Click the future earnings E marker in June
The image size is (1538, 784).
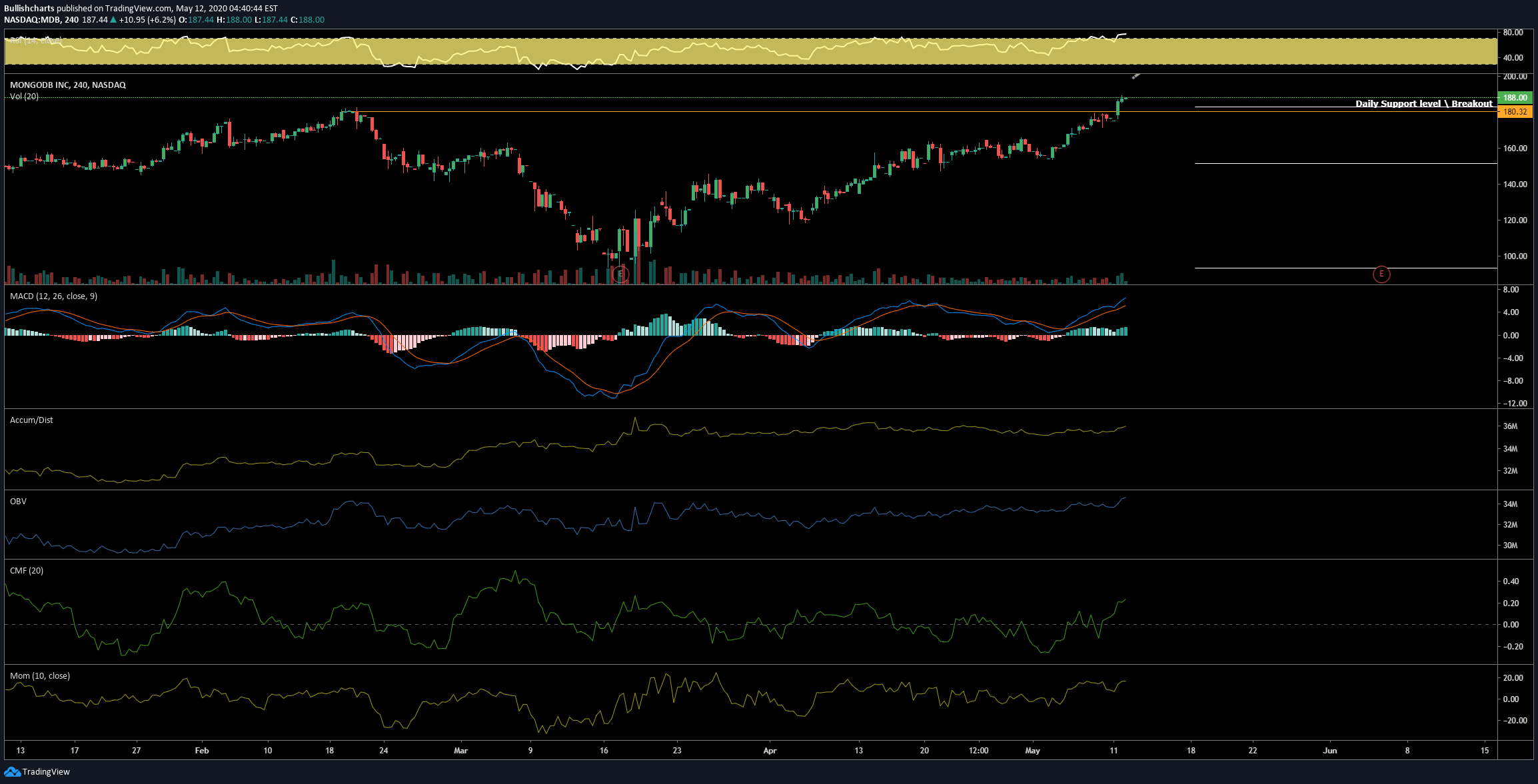tap(1381, 274)
